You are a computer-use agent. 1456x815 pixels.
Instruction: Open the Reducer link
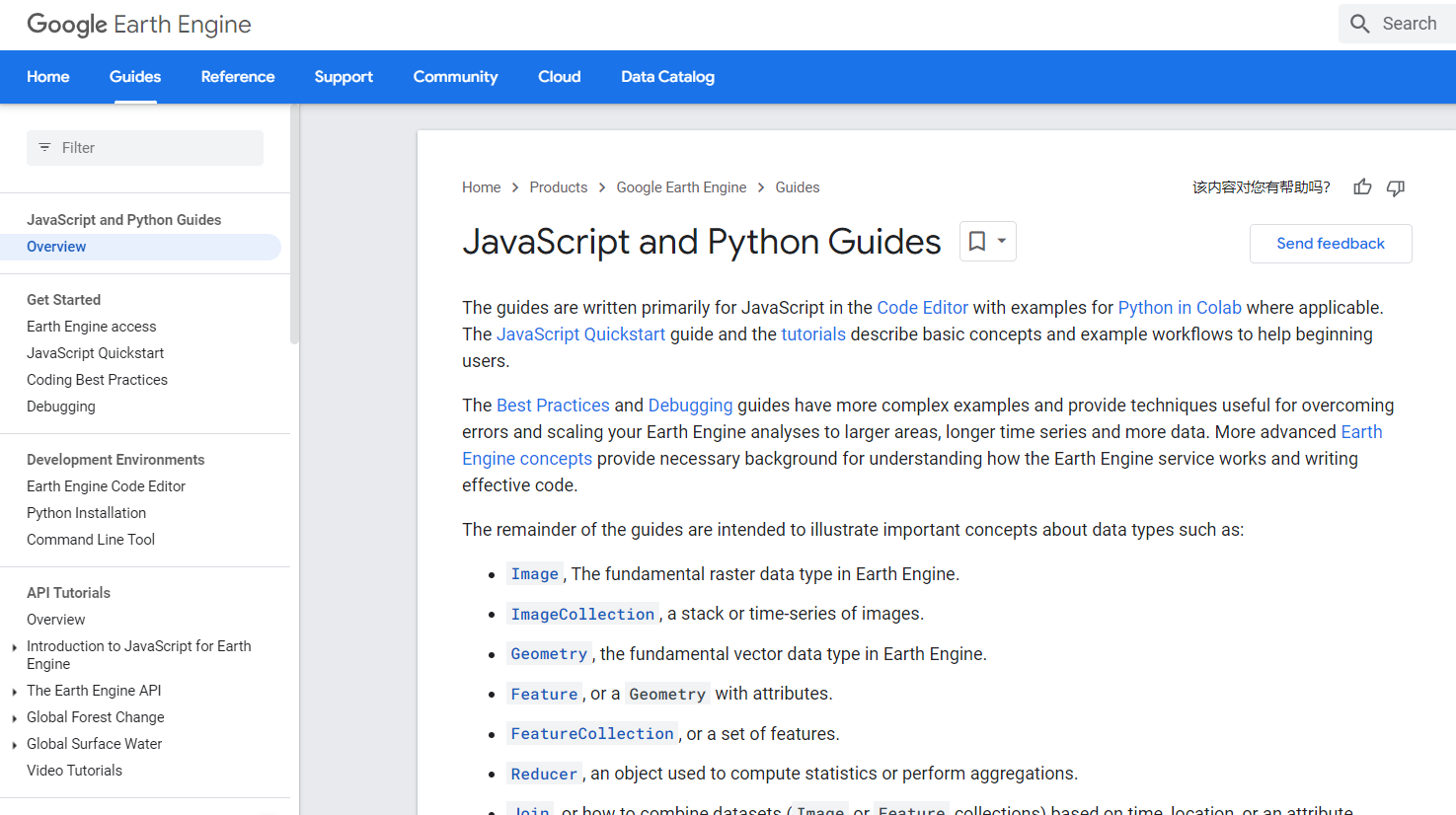click(x=544, y=774)
